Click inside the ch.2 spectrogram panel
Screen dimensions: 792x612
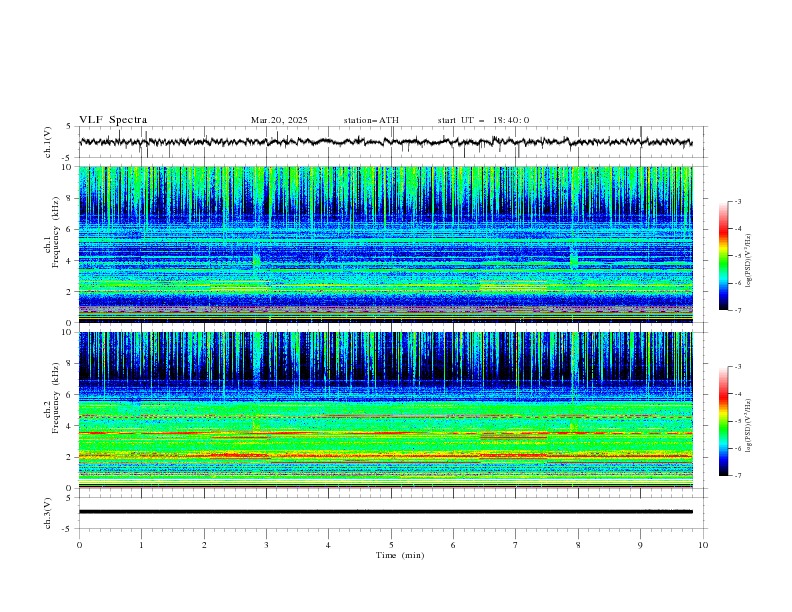385,410
